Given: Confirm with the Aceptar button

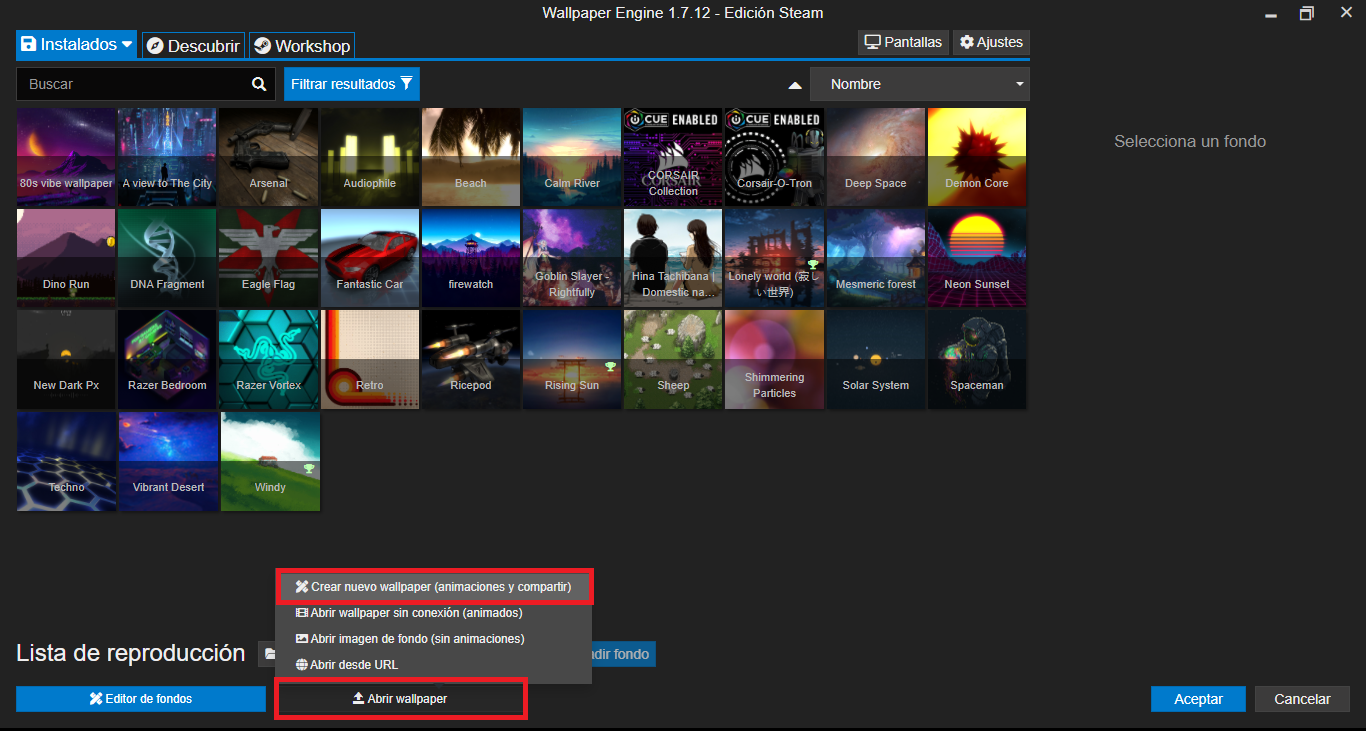Looking at the screenshot, I should 1198,699.
